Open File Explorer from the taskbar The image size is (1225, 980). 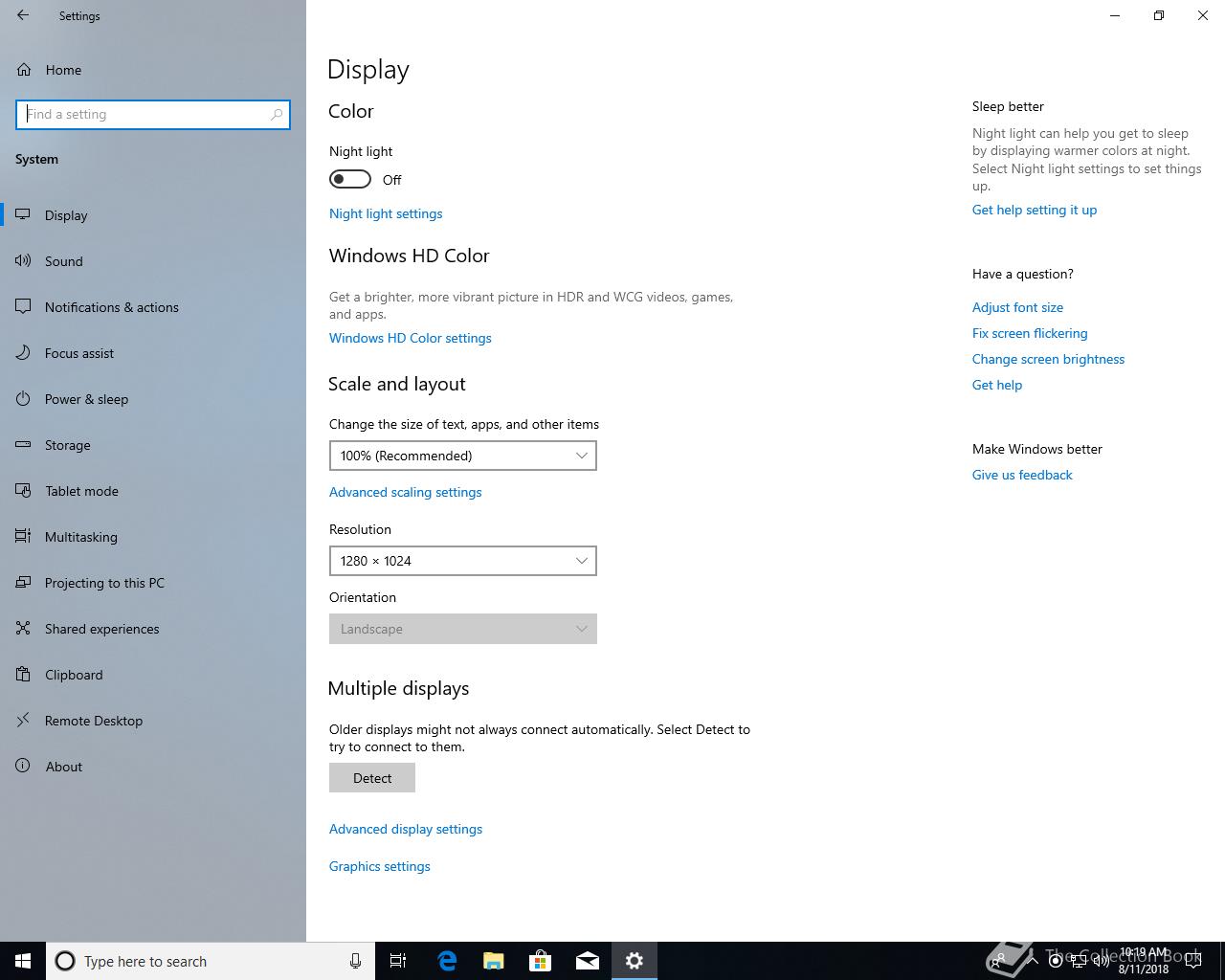pos(494,961)
